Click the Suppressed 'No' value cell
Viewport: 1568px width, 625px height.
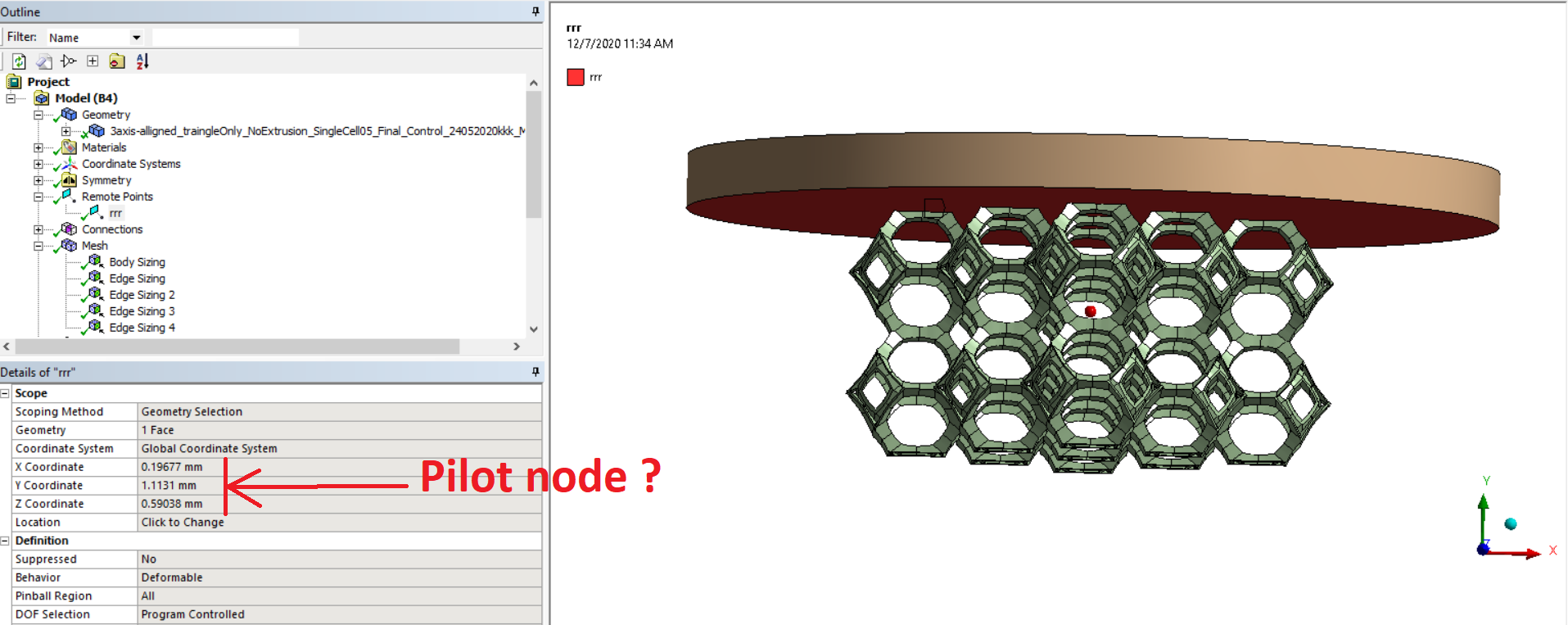[x=340, y=559]
